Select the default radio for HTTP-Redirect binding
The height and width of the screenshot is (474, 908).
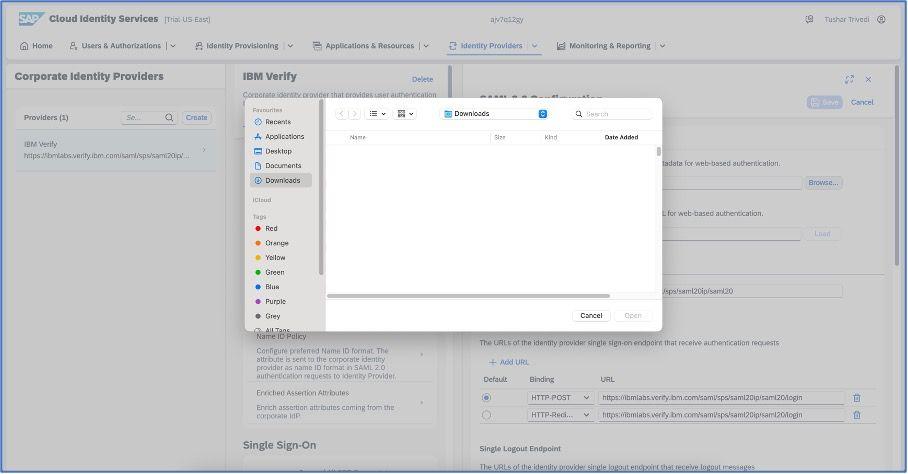pos(486,415)
